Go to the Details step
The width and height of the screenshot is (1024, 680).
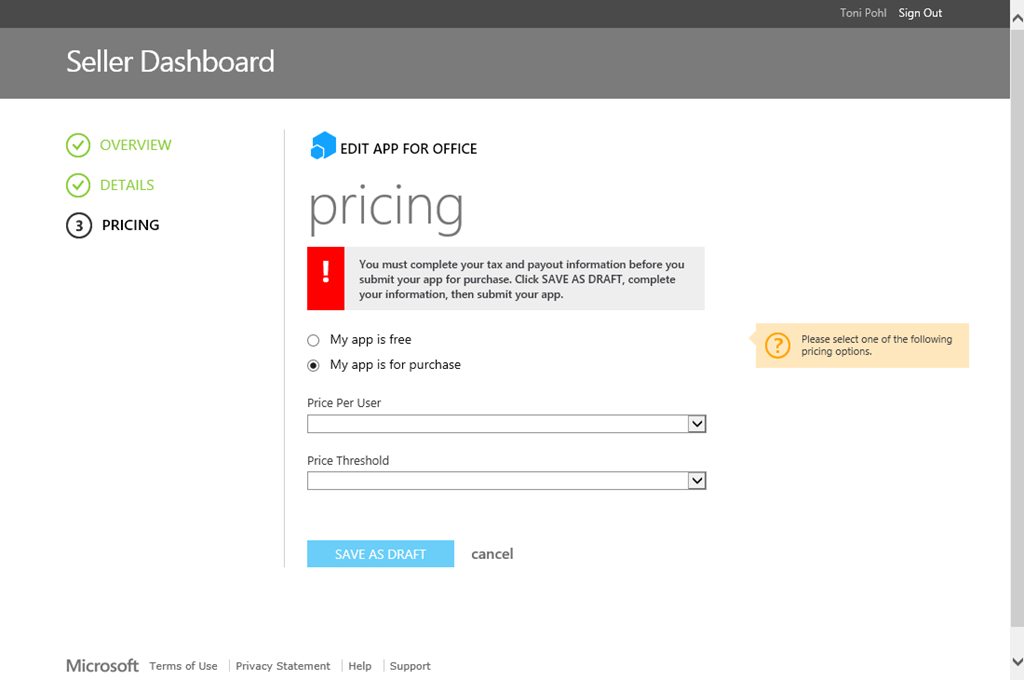[x=127, y=185]
